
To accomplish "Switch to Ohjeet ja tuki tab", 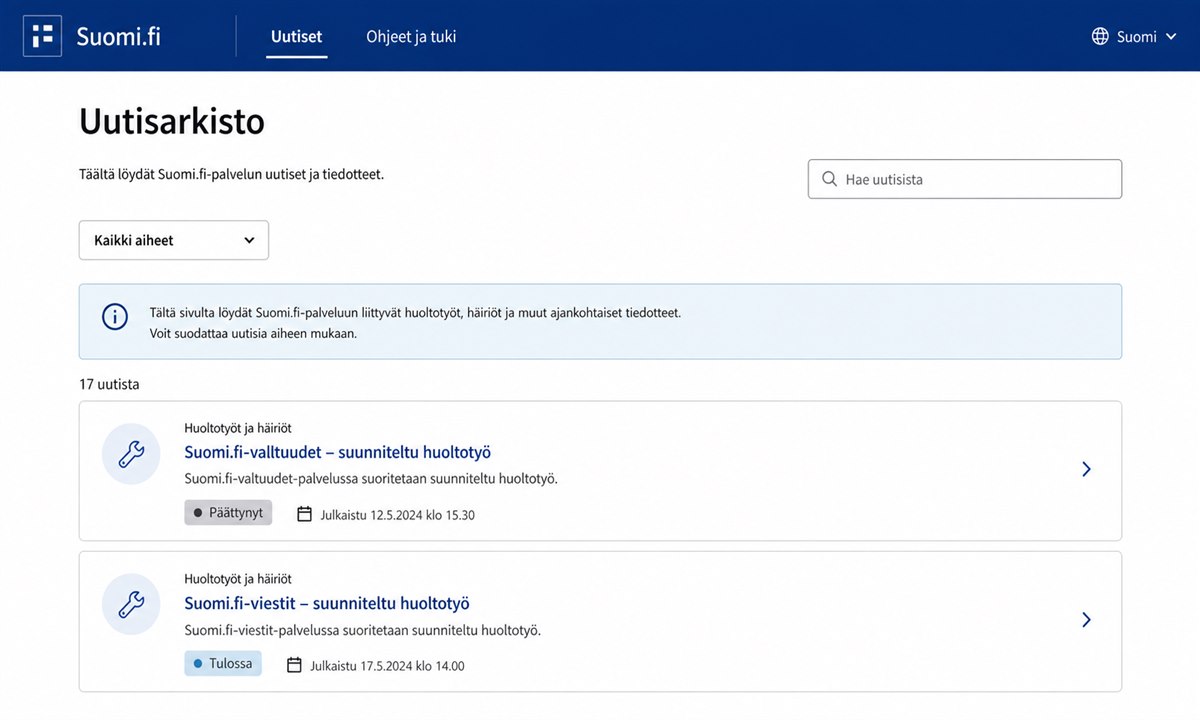I will coord(411,37).
